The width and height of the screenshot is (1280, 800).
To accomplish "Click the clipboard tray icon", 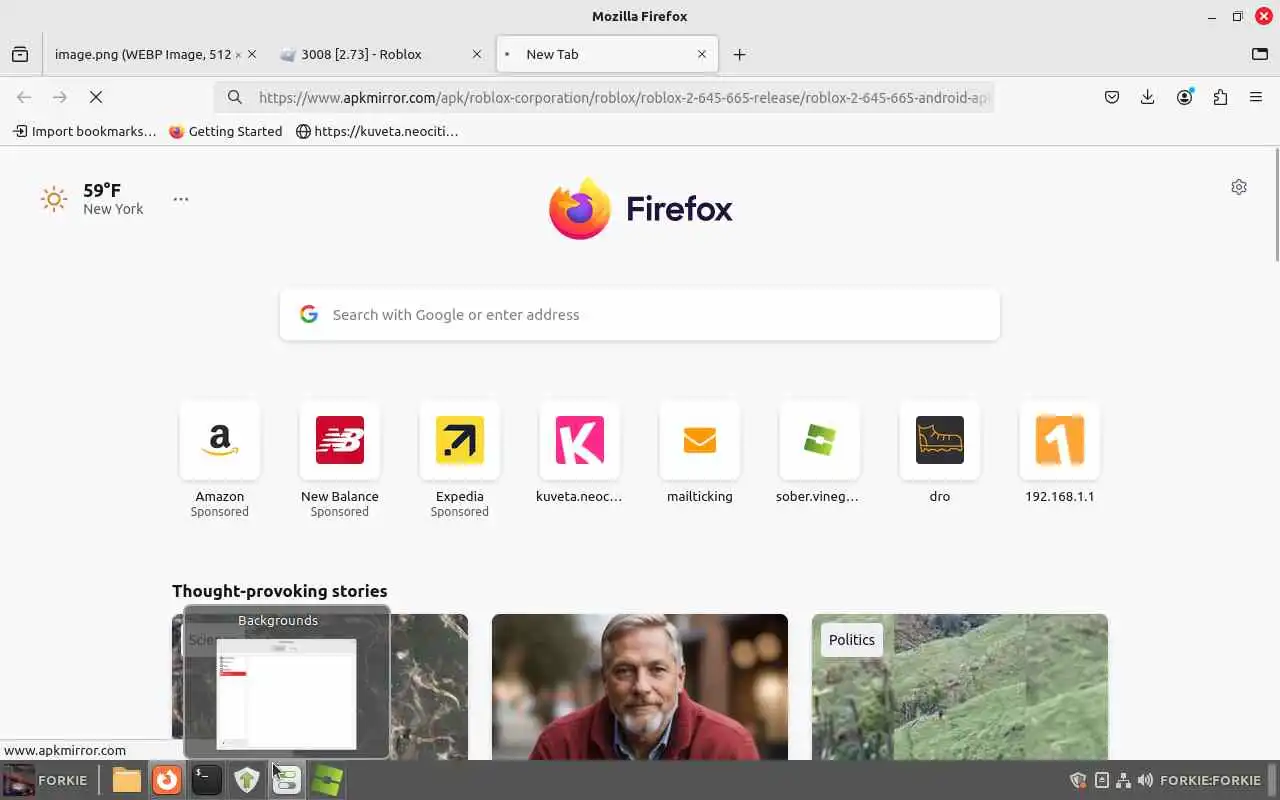I will click(x=1101, y=780).
